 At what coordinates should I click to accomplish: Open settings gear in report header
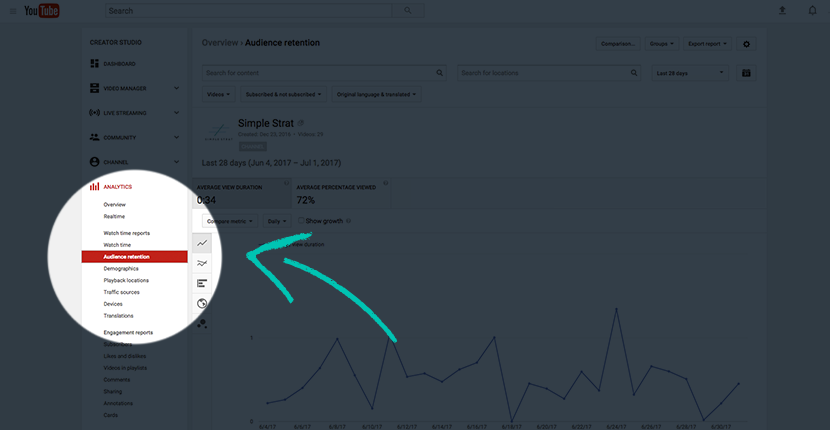(746, 44)
